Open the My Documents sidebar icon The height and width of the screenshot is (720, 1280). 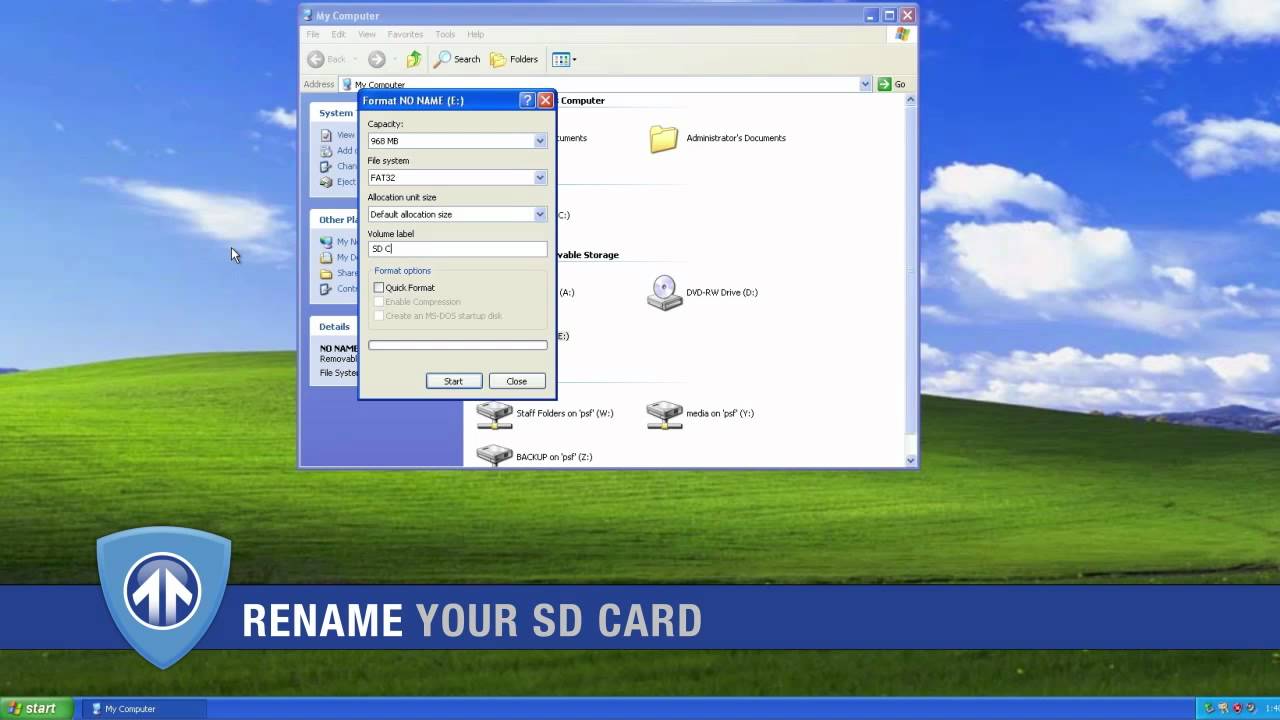pos(326,258)
